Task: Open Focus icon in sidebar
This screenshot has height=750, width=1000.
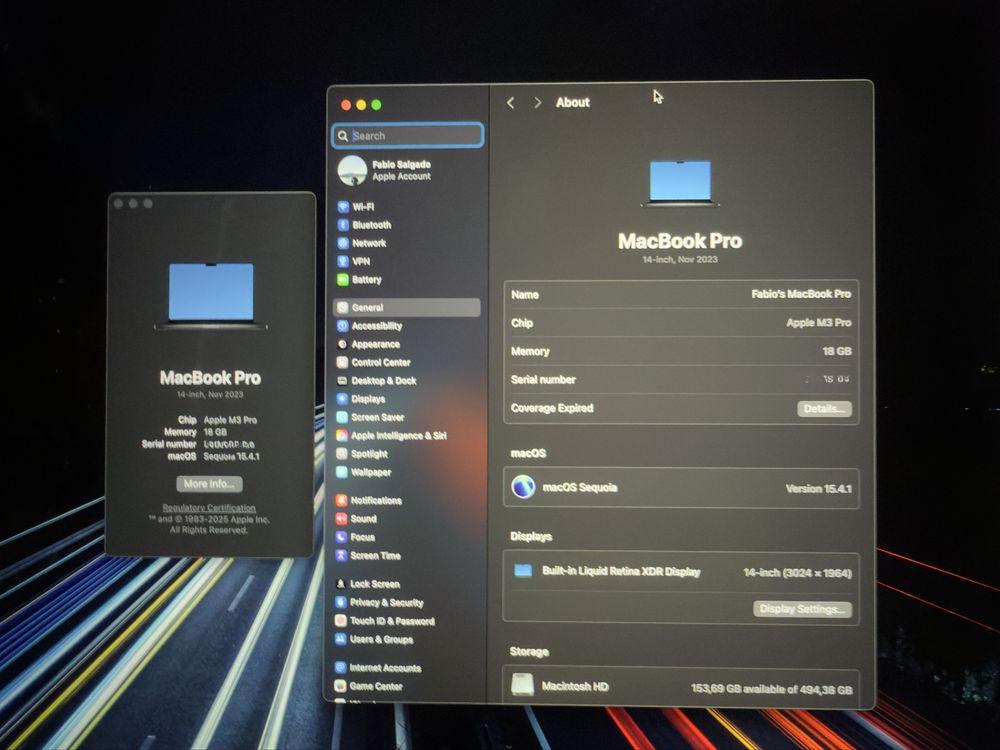Action: pos(341,537)
